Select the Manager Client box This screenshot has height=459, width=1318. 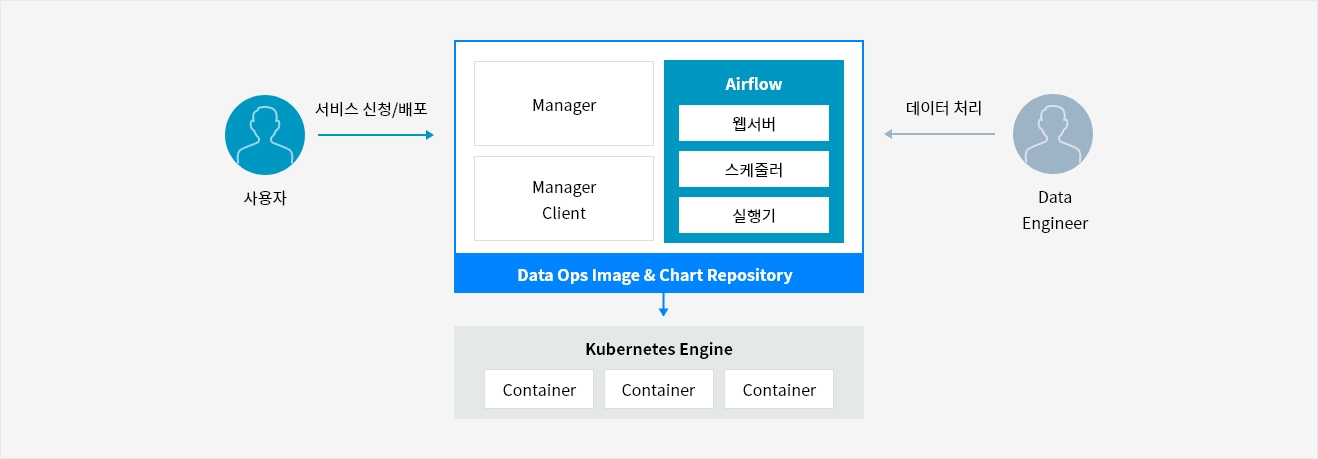tap(563, 199)
